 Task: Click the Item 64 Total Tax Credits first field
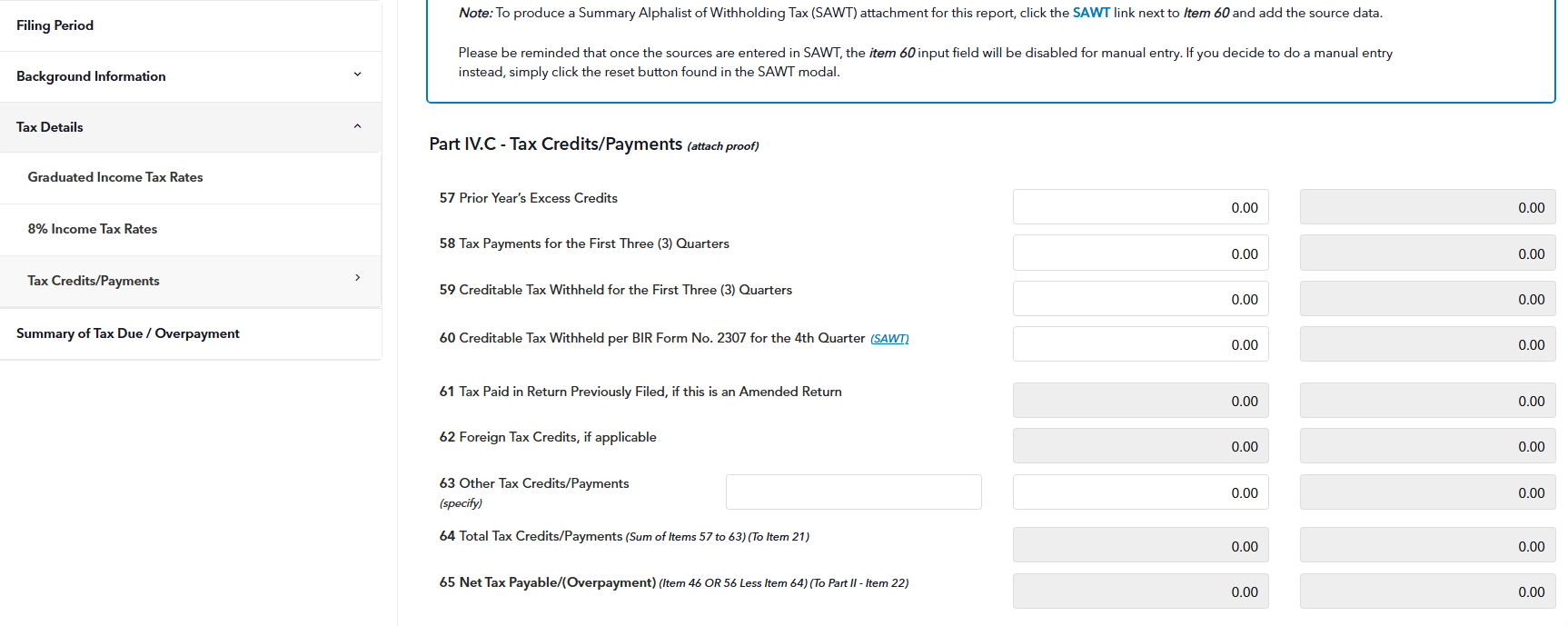click(x=1140, y=545)
